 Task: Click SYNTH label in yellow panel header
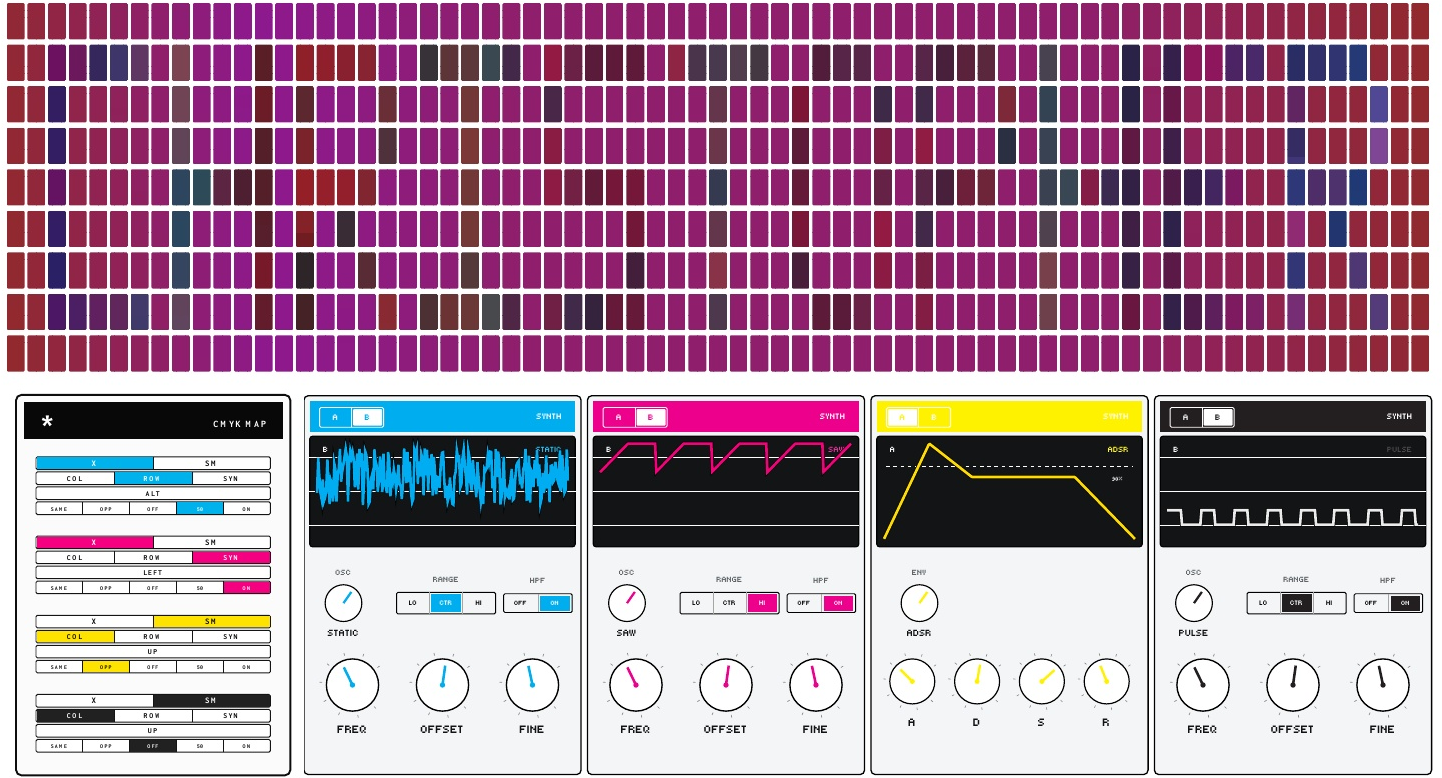coord(1116,417)
